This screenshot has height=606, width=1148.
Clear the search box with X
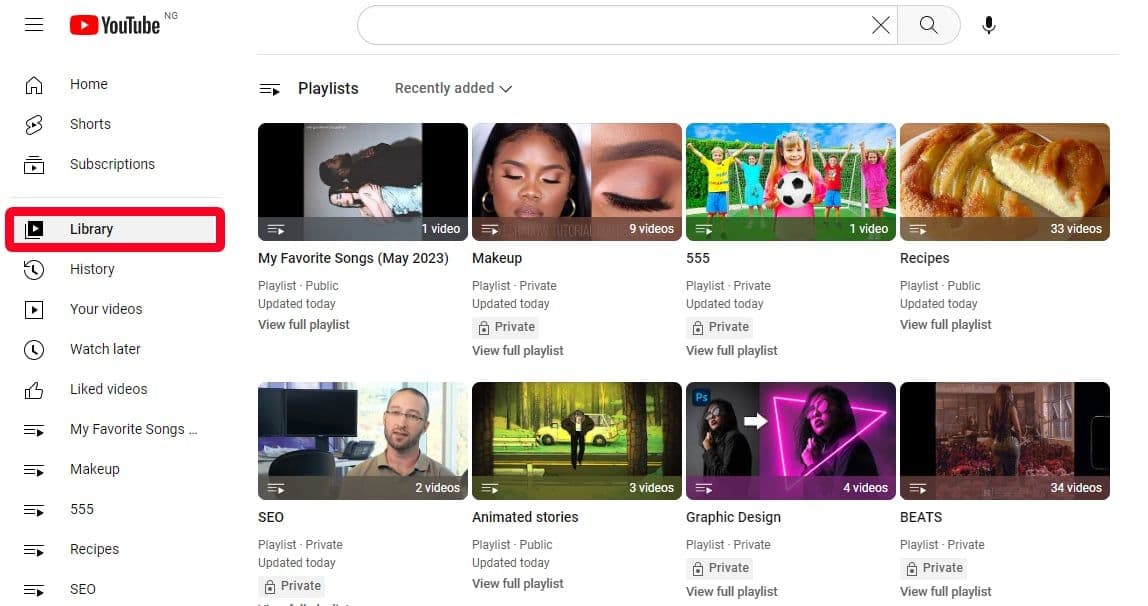coord(880,25)
